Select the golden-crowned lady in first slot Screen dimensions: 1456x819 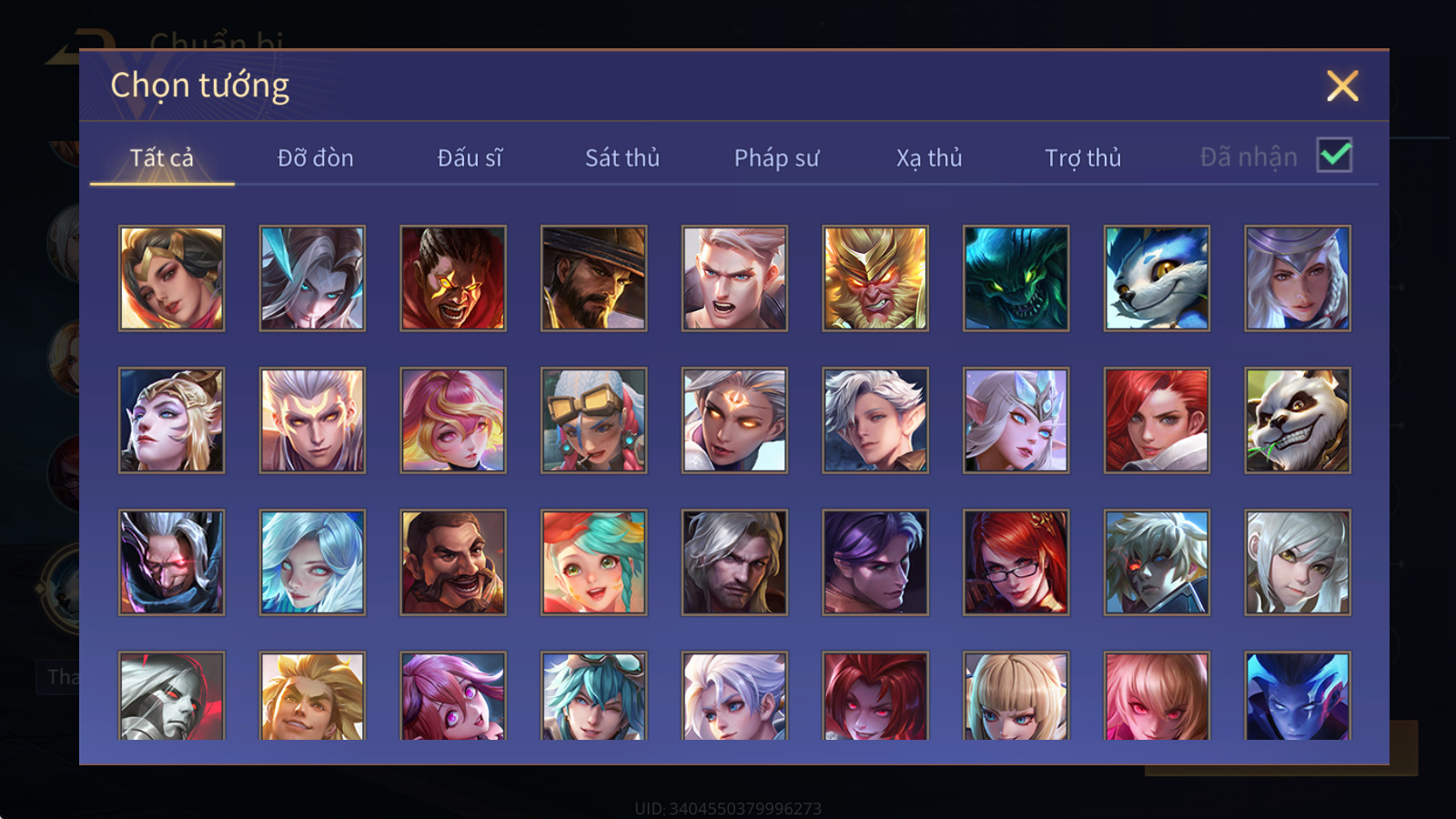coord(172,278)
